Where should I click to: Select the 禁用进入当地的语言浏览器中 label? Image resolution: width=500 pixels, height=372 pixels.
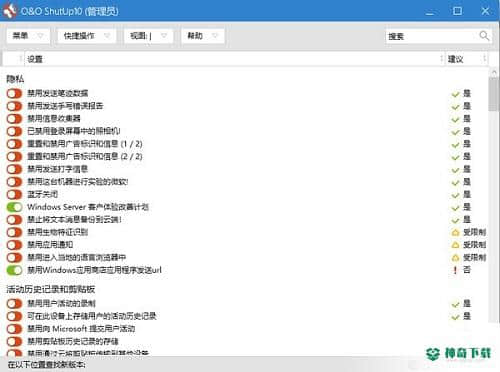point(77,257)
